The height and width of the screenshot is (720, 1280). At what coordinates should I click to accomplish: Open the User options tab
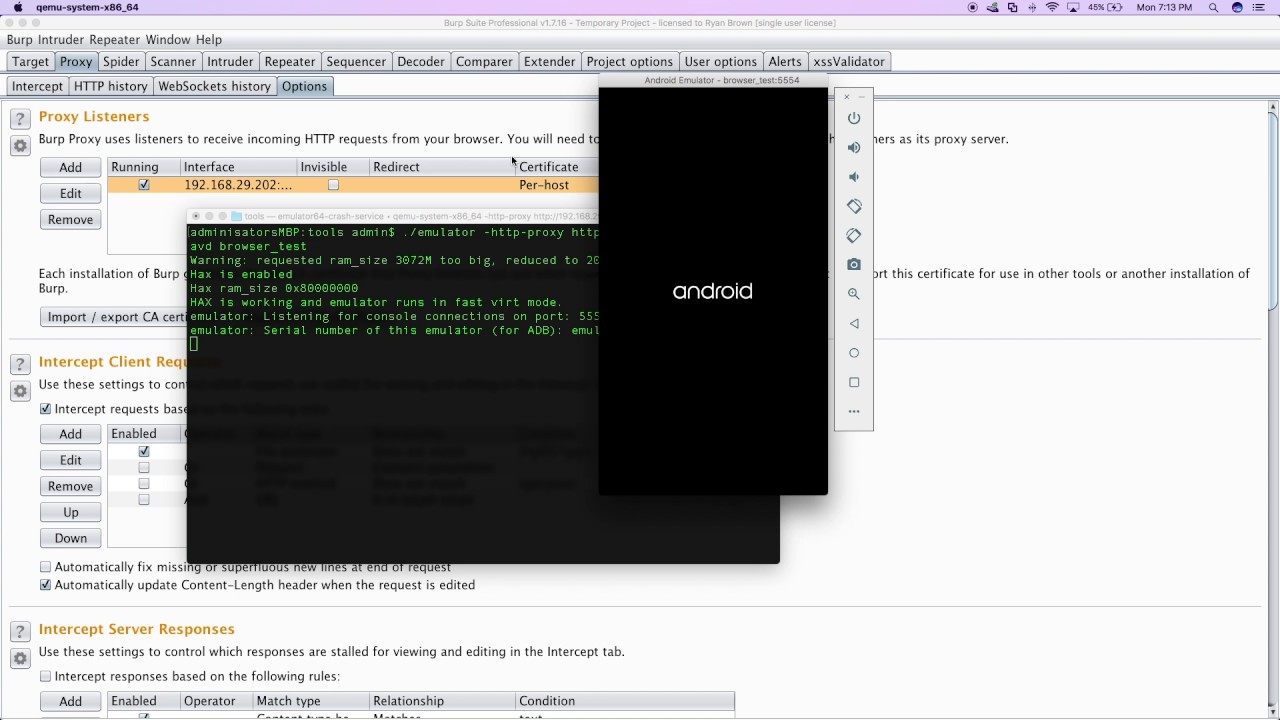pos(721,62)
